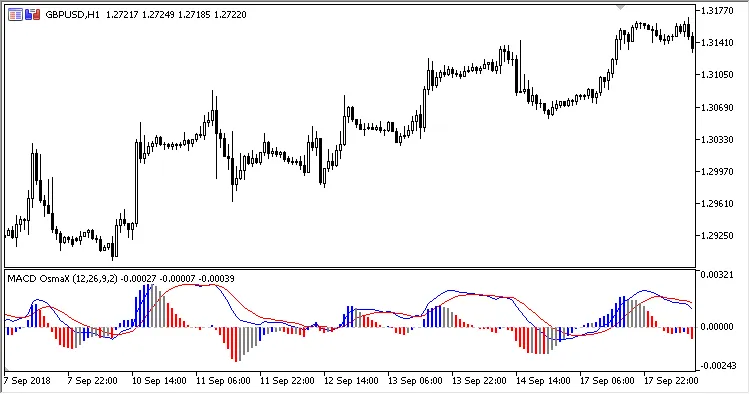Click the -0.00243 indicator scale label
Viewport: 750px width, 394px height.
tap(717, 366)
